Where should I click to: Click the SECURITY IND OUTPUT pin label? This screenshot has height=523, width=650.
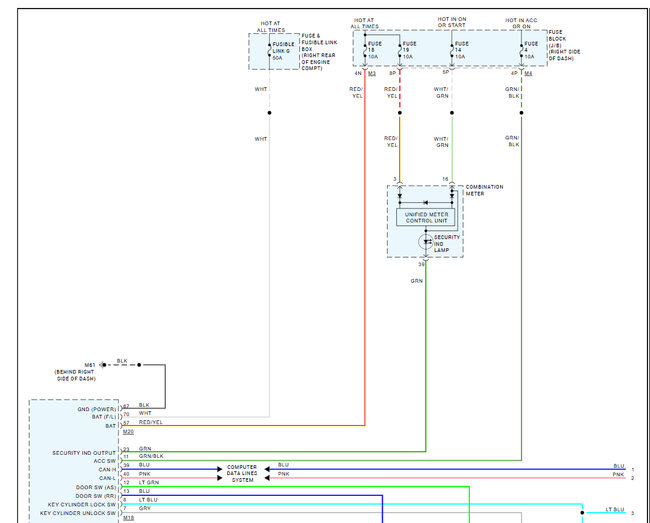84,453
